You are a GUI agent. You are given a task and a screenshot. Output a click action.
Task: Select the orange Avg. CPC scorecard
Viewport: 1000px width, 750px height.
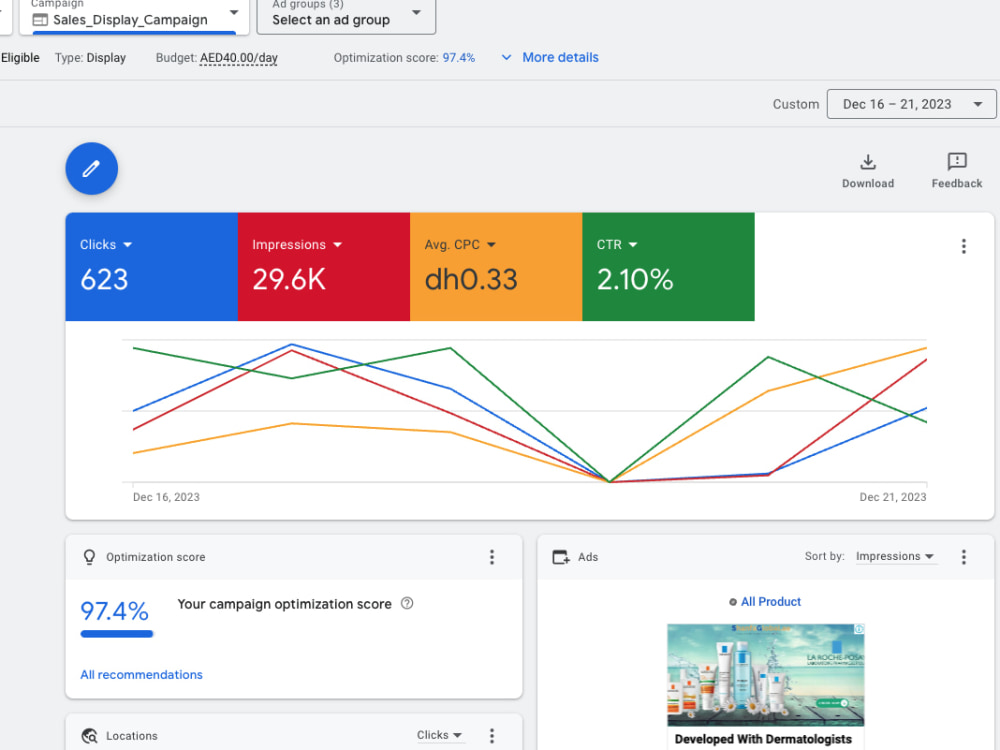coord(496,267)
